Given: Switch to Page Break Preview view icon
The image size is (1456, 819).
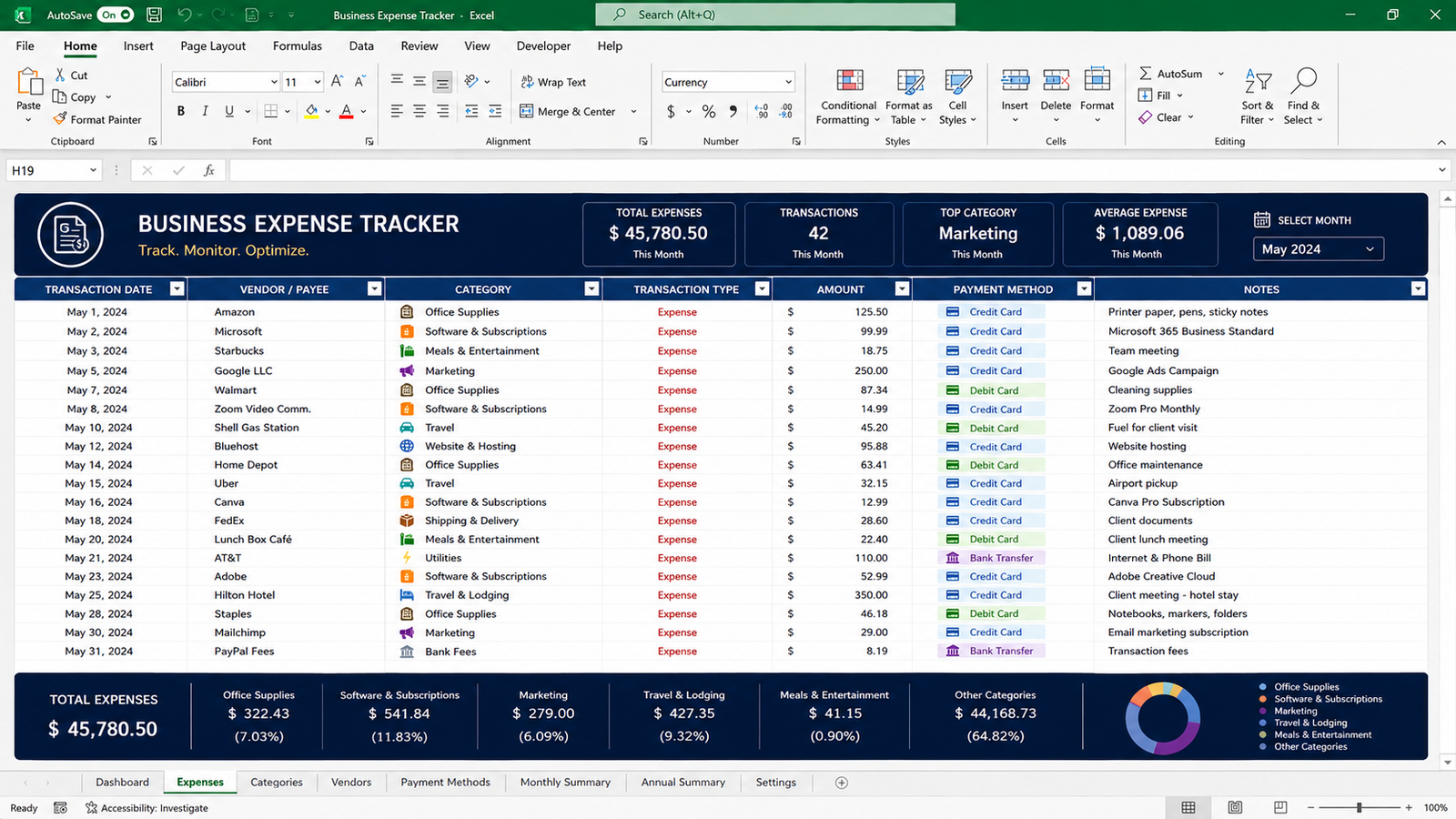Looking at the screenshot, I should (1280, 807).
